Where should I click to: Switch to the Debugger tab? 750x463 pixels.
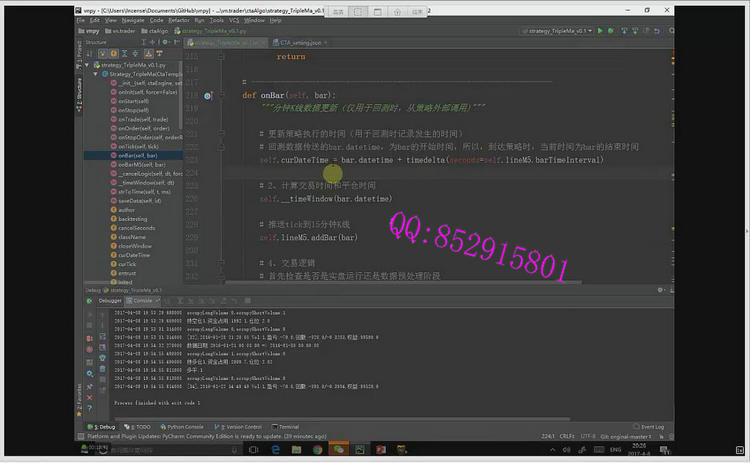[x=110, y=300]
